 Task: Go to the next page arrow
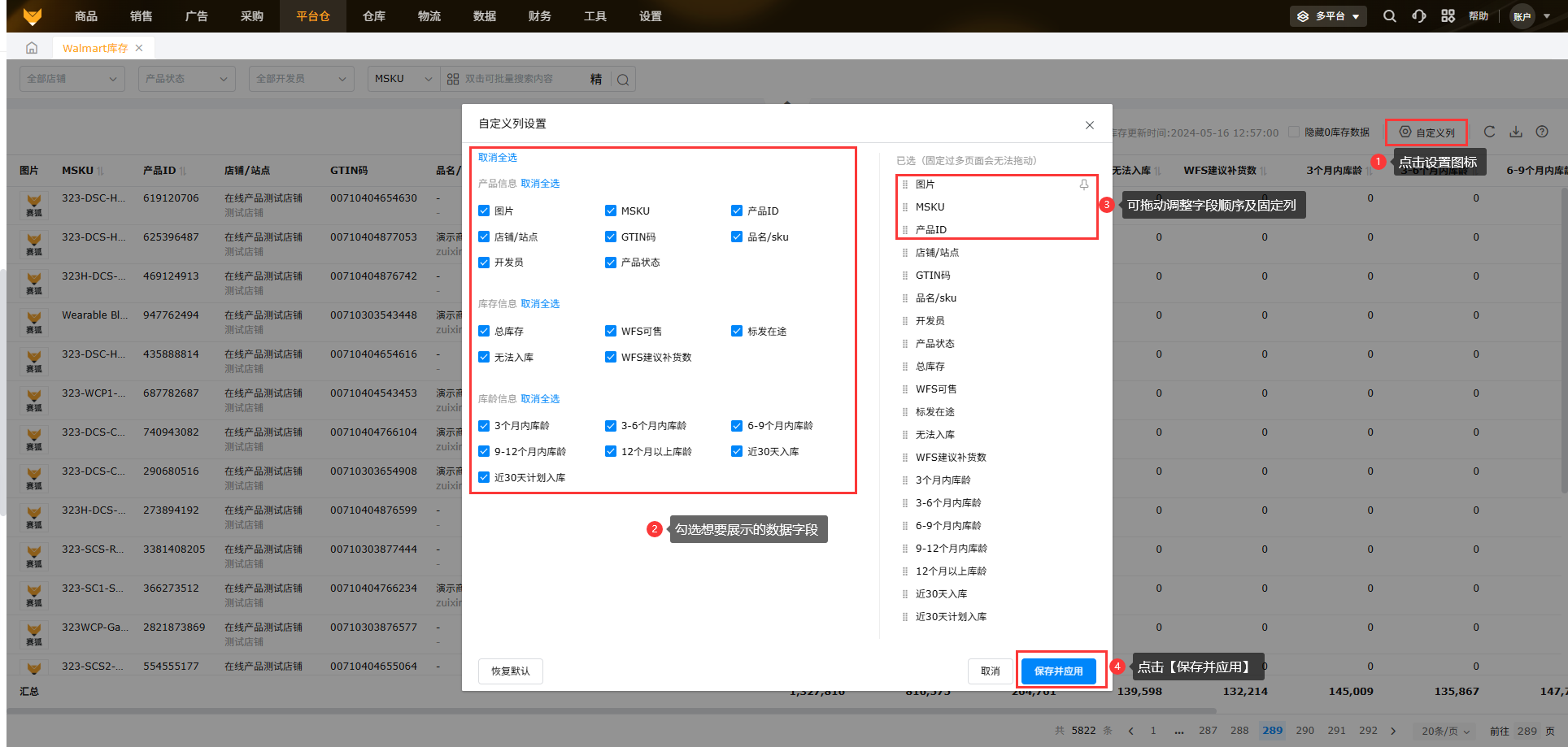pyautogui.click(x=1393, y=731)
